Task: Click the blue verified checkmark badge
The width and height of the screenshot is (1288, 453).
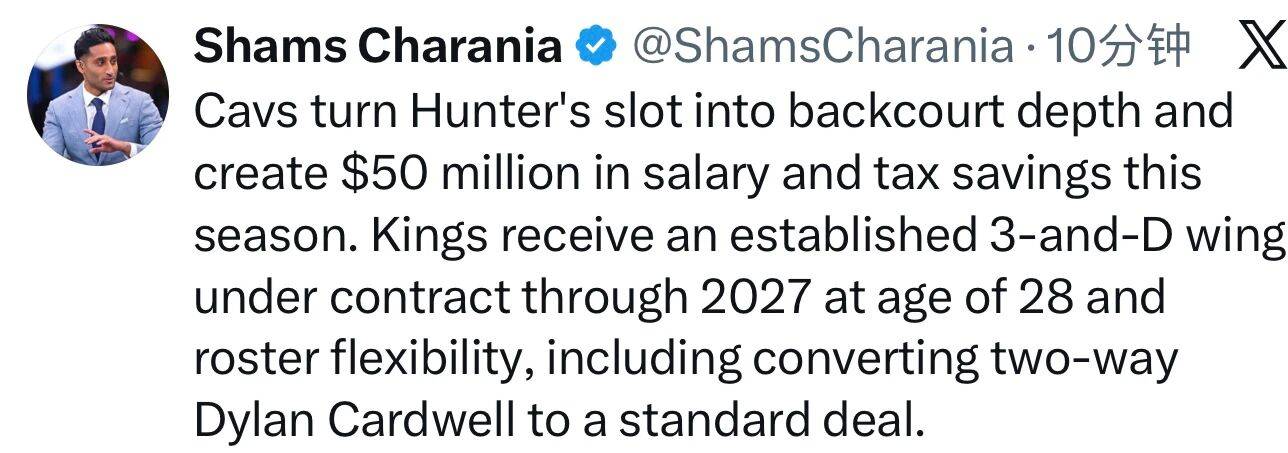Action: pos(595,45)
